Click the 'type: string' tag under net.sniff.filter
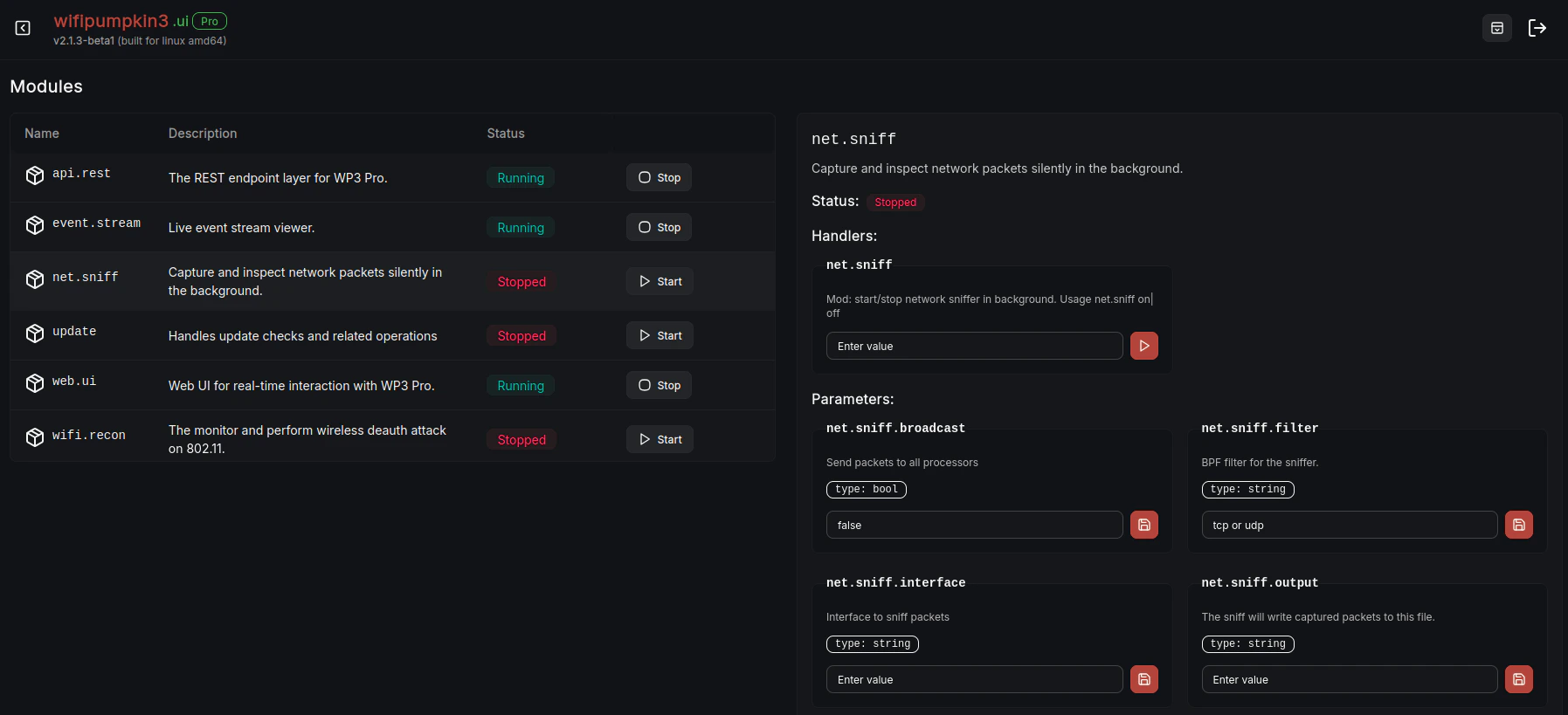This screenshot has width=1568, height=715. [1248, 489]
